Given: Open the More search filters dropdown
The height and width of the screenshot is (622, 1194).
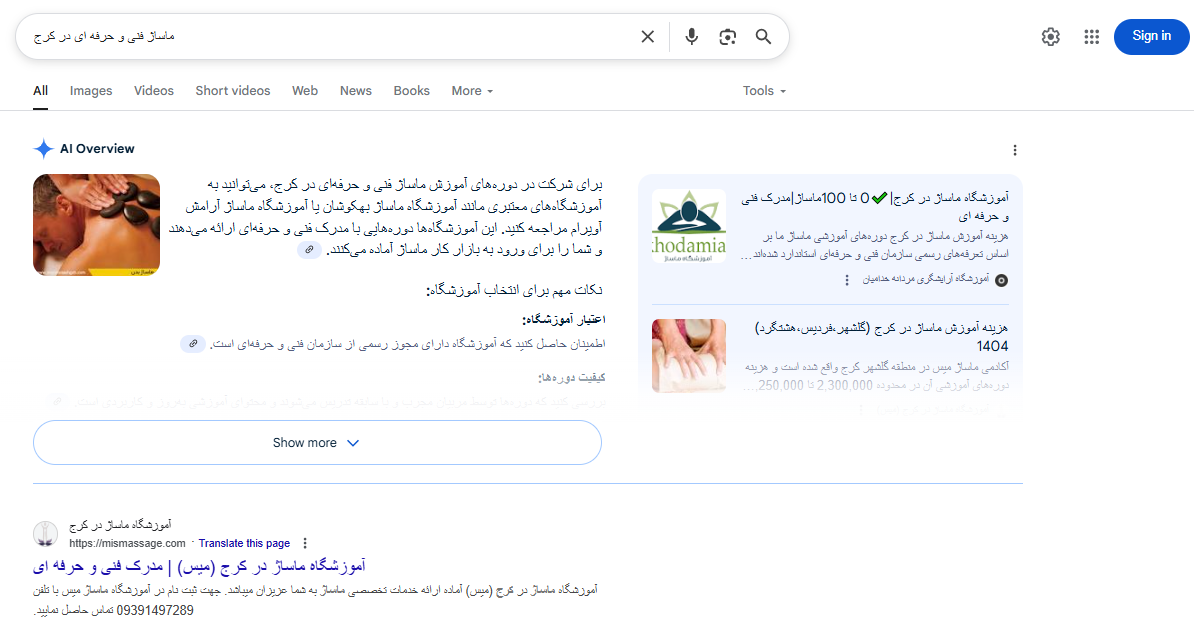Looking at the screenshot, I should [472, 91].
